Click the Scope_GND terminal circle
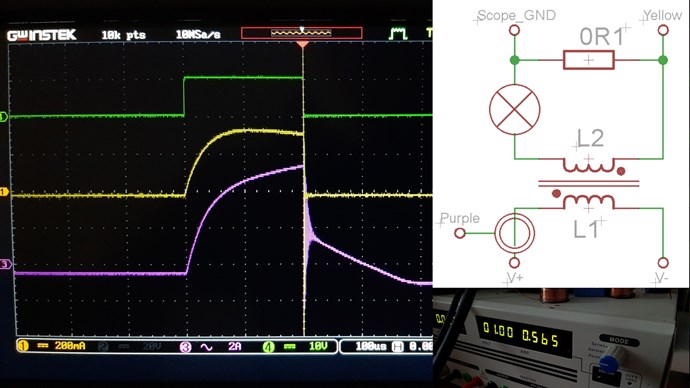The width and height of the screenshot is (690, 388). (514, 30)
